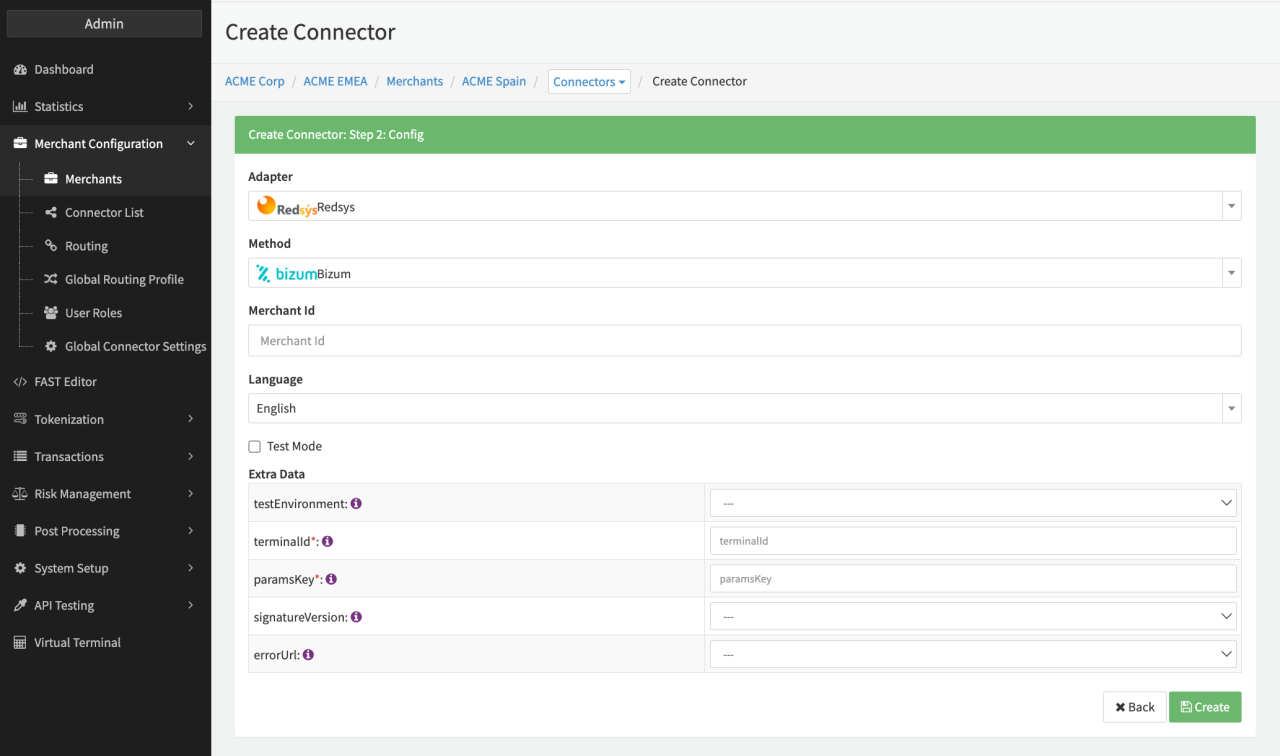The width and height of the screenshot is (1280, 756).
Task: Open the Dashboard from the sidebar icon
Action: [20, 70]
